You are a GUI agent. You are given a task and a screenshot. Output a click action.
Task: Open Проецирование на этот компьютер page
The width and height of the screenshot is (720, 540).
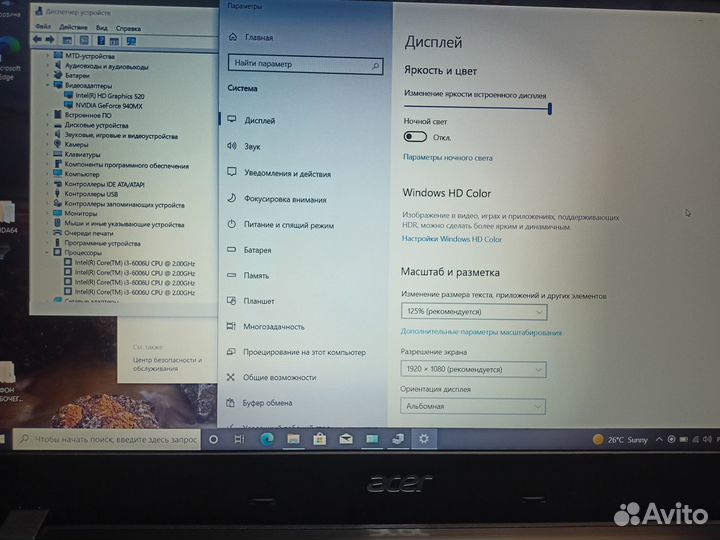click(302, 352)
